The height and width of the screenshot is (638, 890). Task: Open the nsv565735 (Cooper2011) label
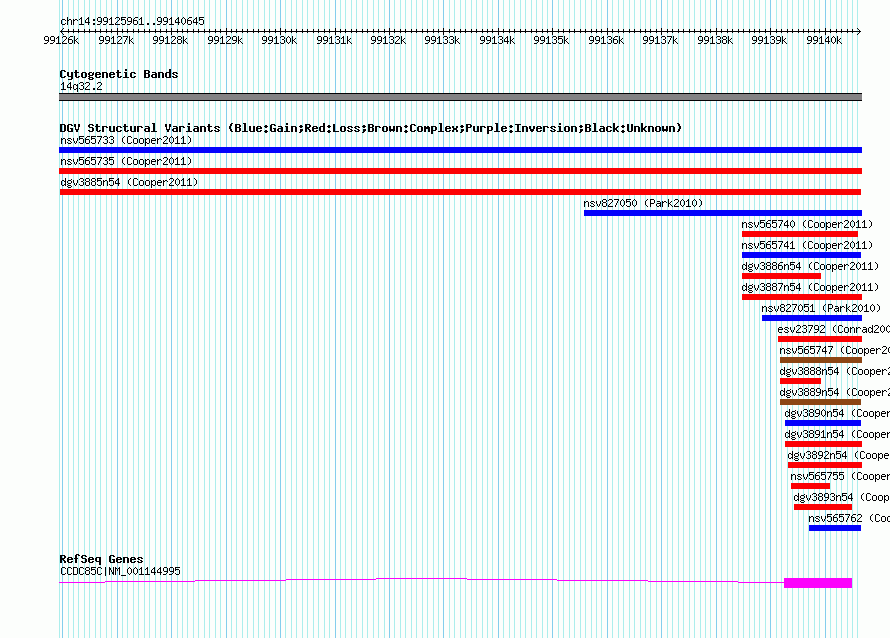coord(126,161)
